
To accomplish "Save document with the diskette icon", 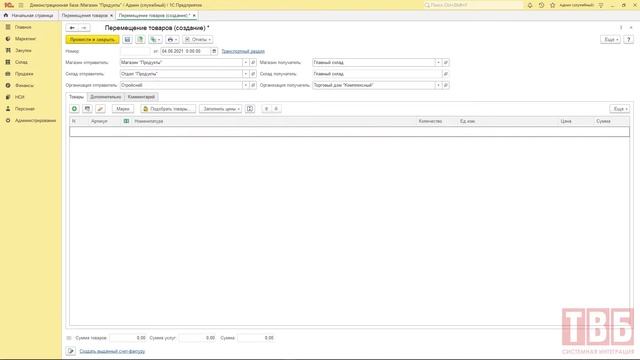I will tap(127, 40).
